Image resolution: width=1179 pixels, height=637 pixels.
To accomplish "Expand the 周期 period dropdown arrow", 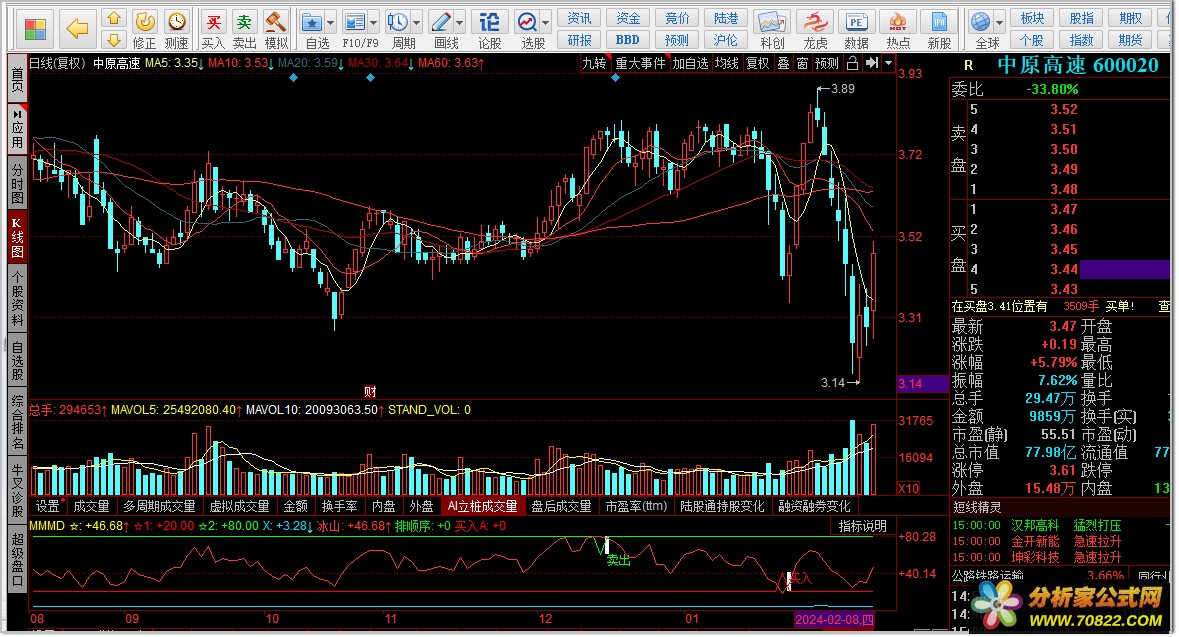I will pos(416,23).
